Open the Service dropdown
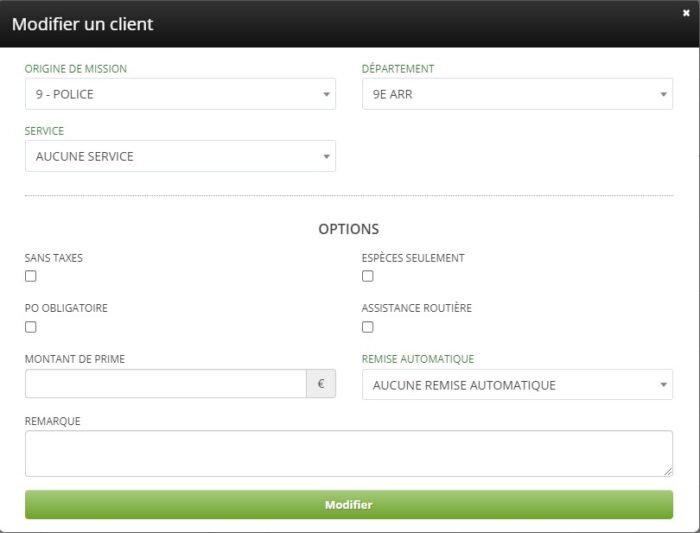Screen dimensions: 700x533 (x=180, y=156)
